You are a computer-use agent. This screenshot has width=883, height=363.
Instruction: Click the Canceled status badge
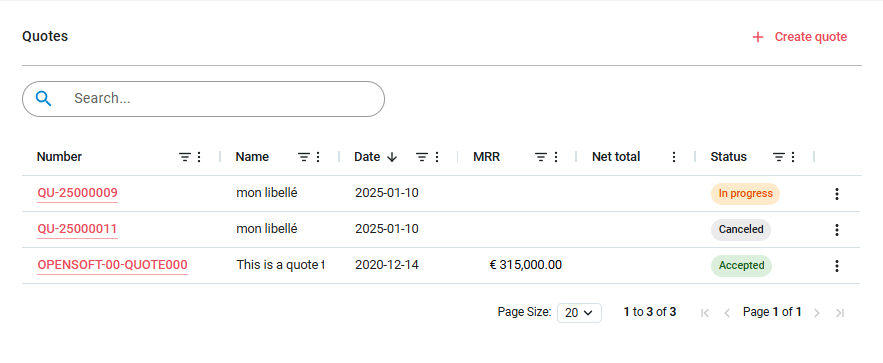click(x=741, y=230)
